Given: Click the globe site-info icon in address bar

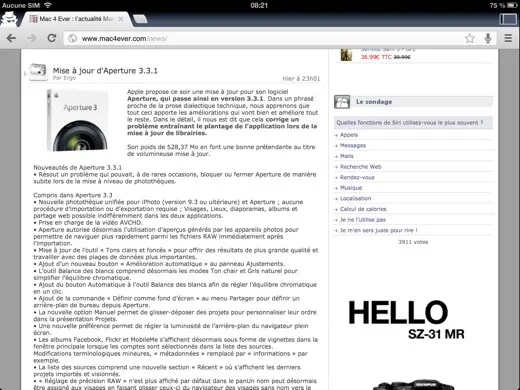Looking at the screenshot, I should (x=72, y=39).
